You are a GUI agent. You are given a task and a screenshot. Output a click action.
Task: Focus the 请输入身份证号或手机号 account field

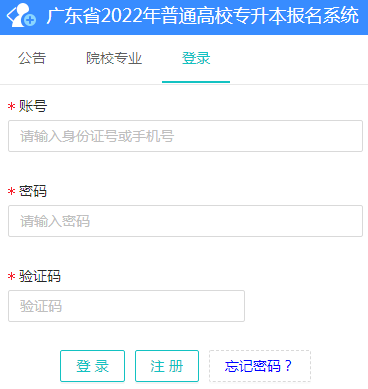click(185, 136)
